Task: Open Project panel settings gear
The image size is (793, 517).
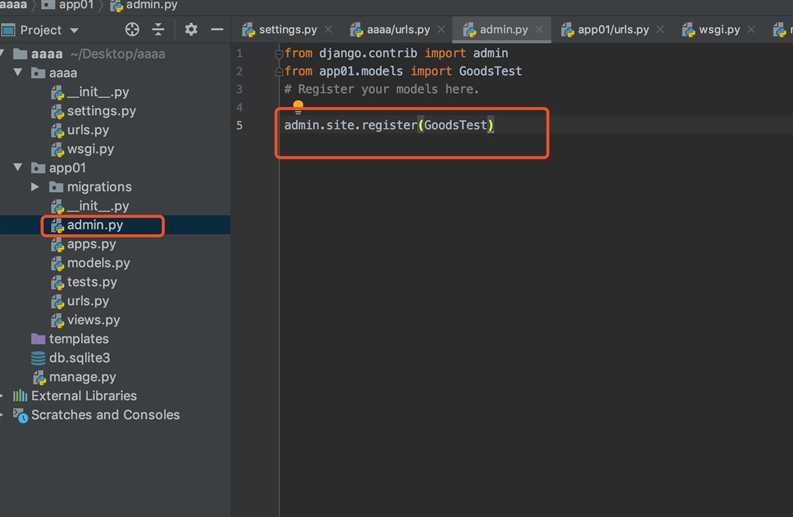Action: point(191,30)
